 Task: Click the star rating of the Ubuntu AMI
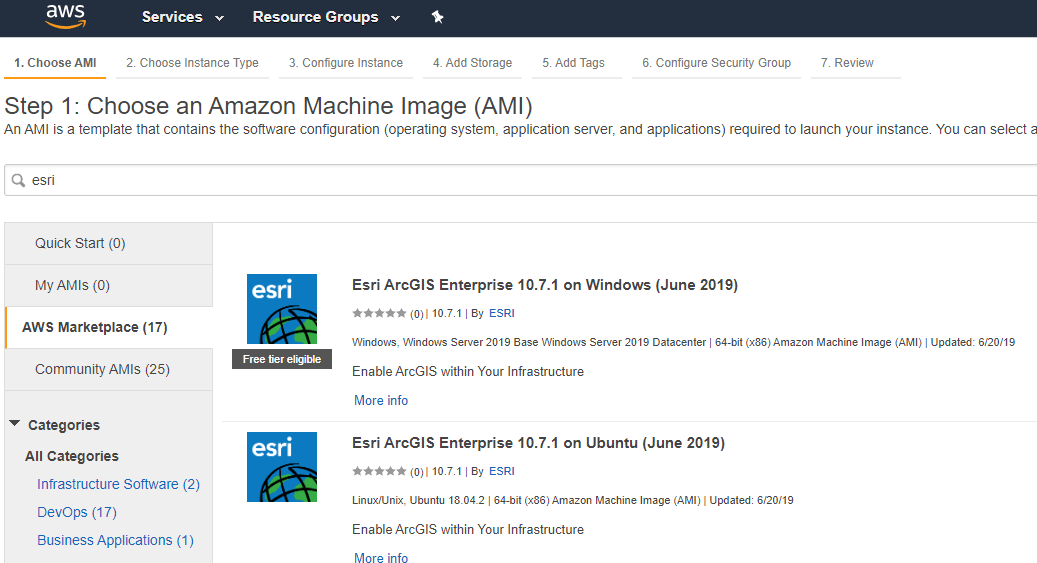coord(379,471)
